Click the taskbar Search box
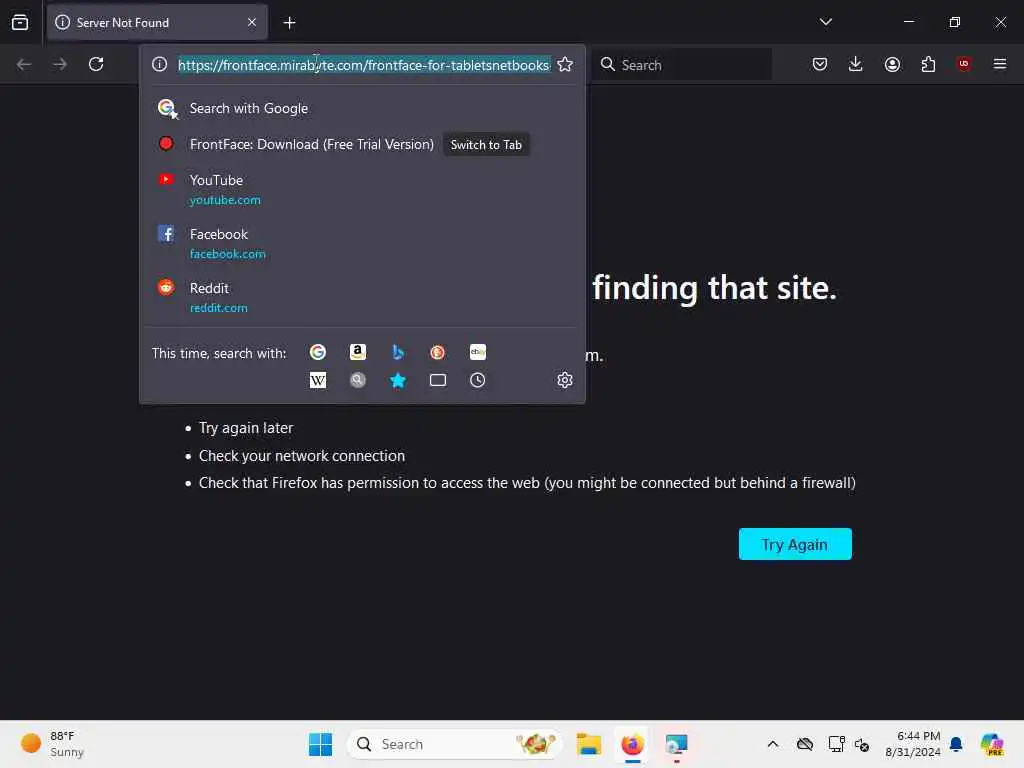This screenshot has height=768, width=1024. pyautogui.click(x=455, y=744)
